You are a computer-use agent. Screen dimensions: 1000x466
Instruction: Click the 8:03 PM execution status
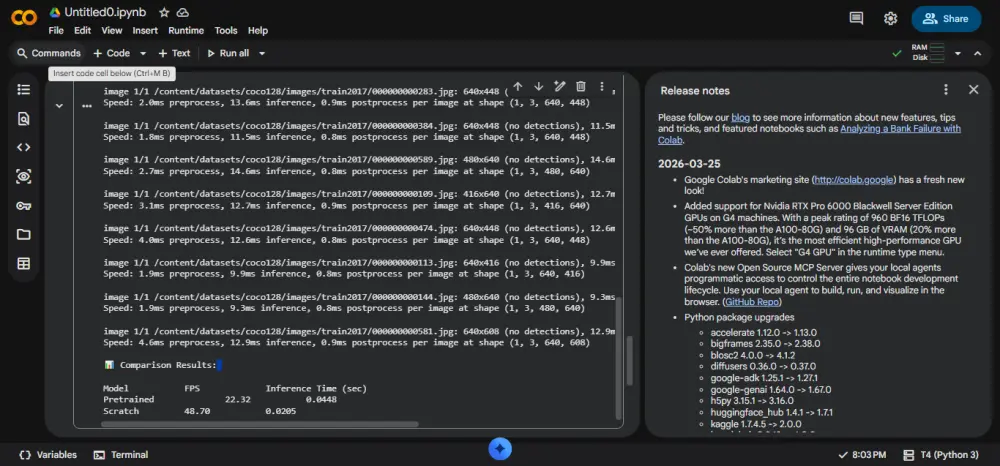point(862,455)
